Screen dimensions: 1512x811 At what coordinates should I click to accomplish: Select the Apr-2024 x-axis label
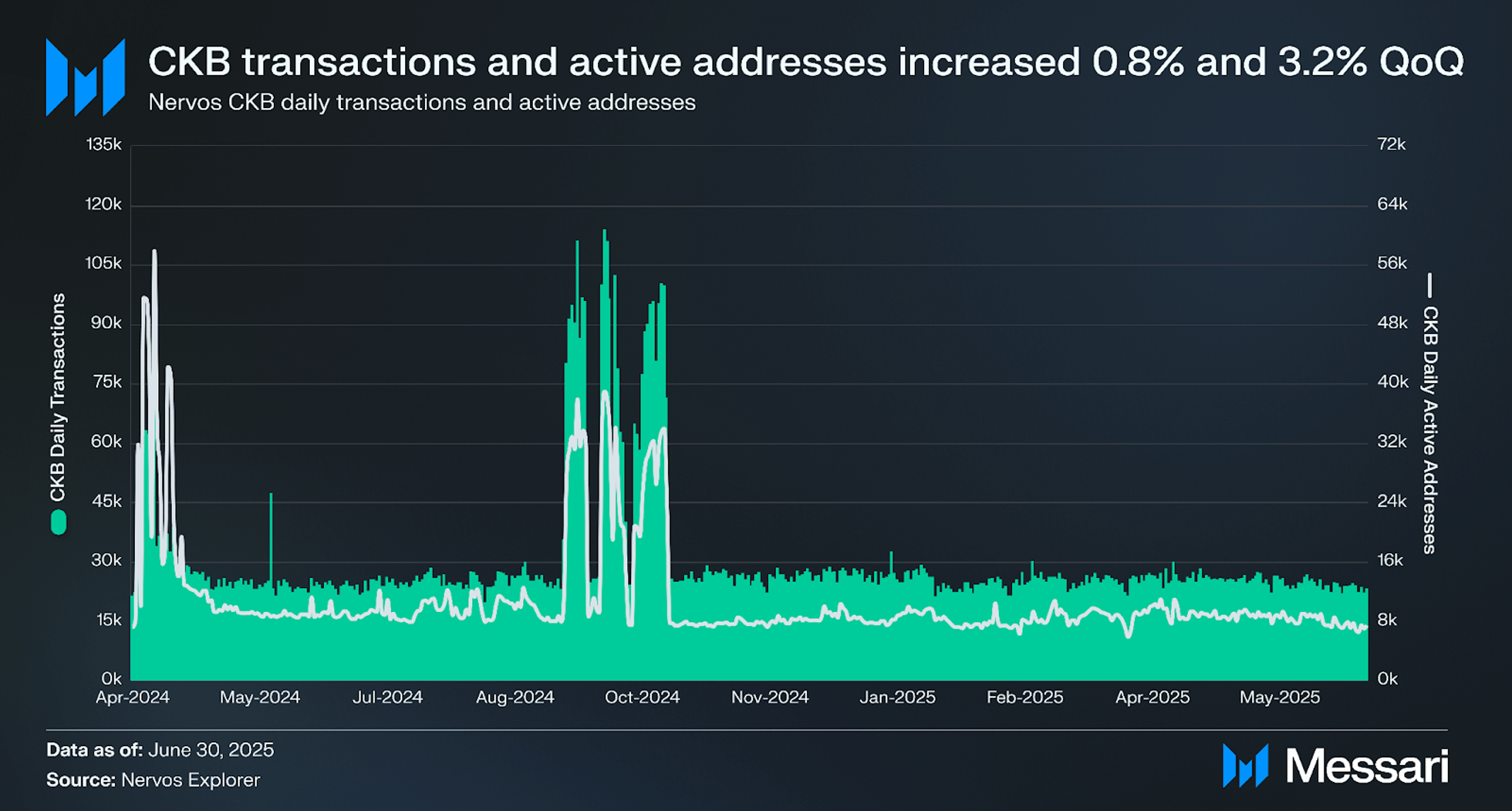[133, 697]
